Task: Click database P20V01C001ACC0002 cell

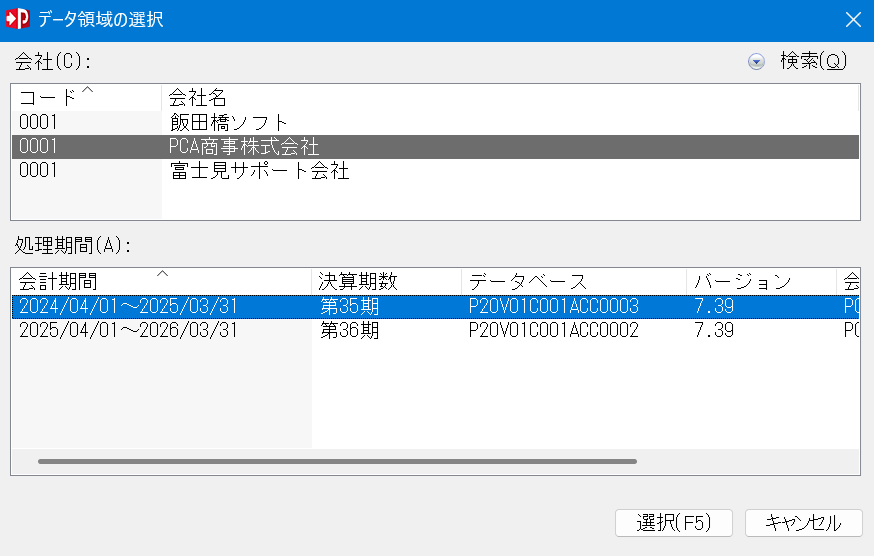Action: [x=554, y=330]
